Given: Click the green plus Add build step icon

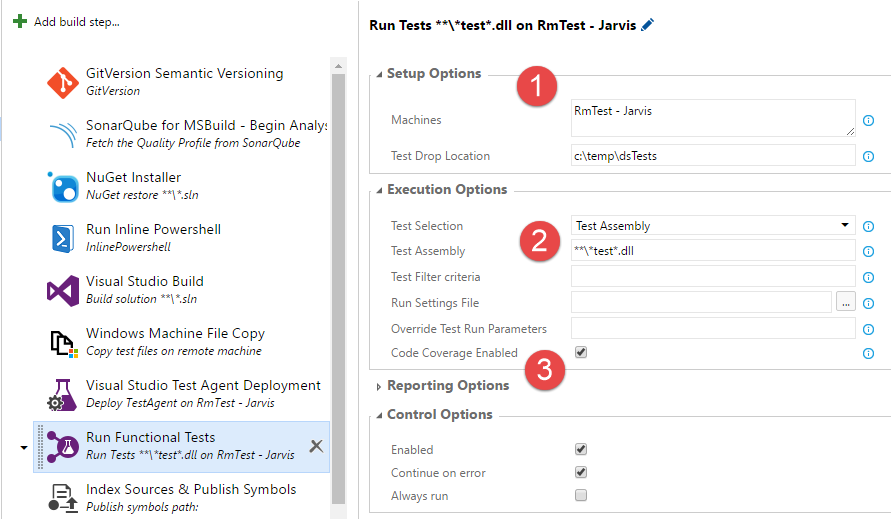Looking at the screenshot, I should 20,22.
